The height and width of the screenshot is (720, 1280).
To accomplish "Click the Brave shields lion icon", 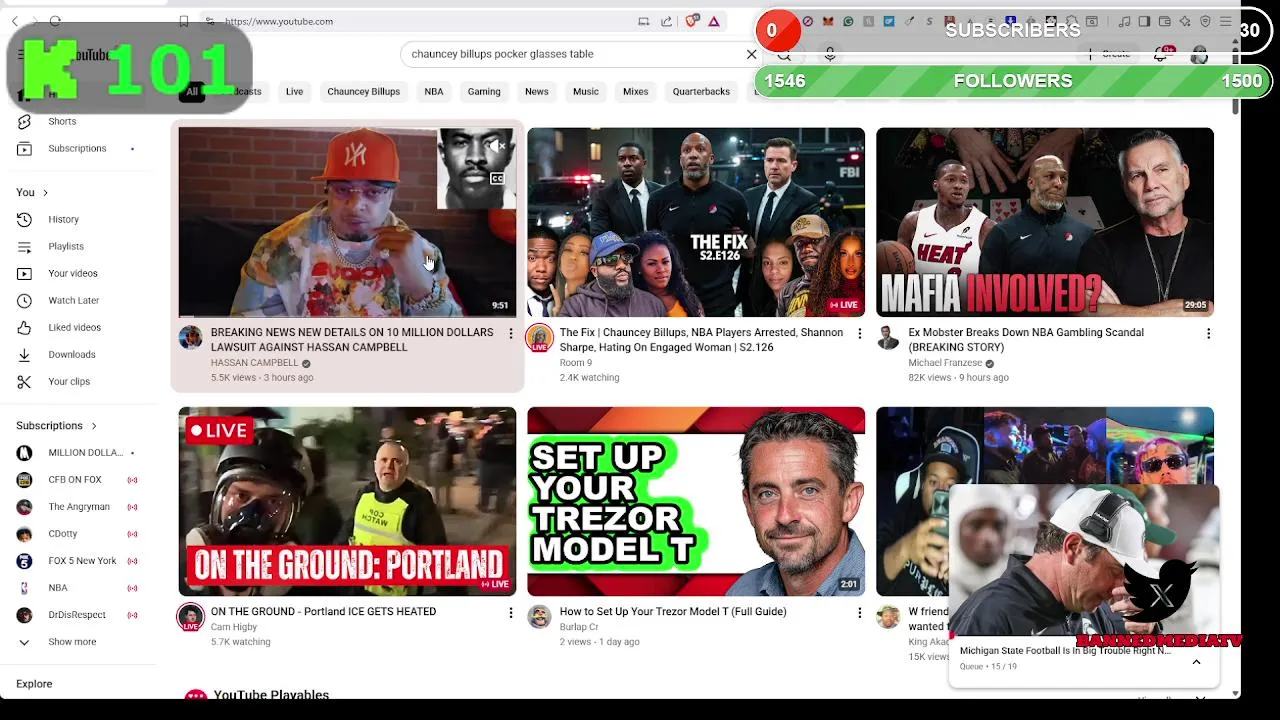I will pos(692,21).
